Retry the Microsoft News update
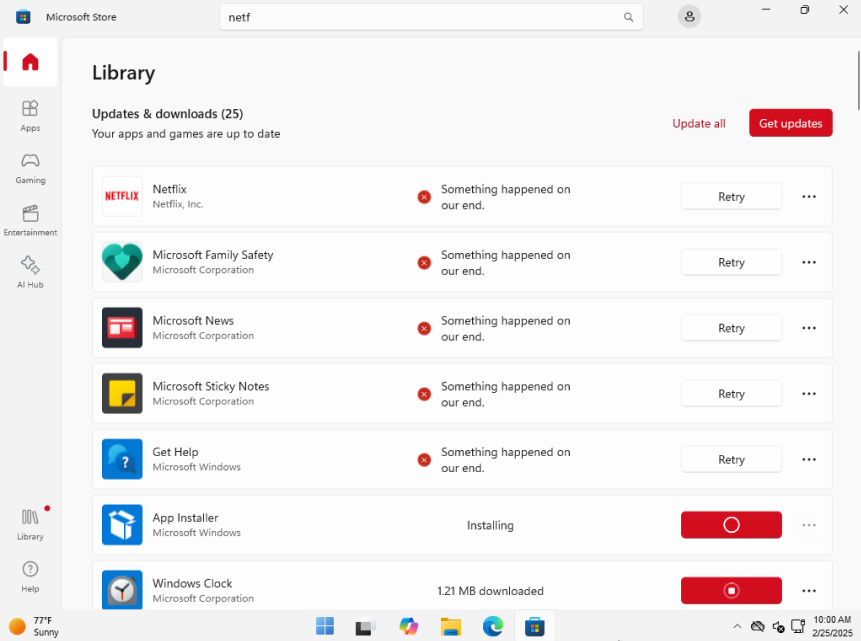Image resolution: width=861 pixels, height=641 pixels. [731, 328]
